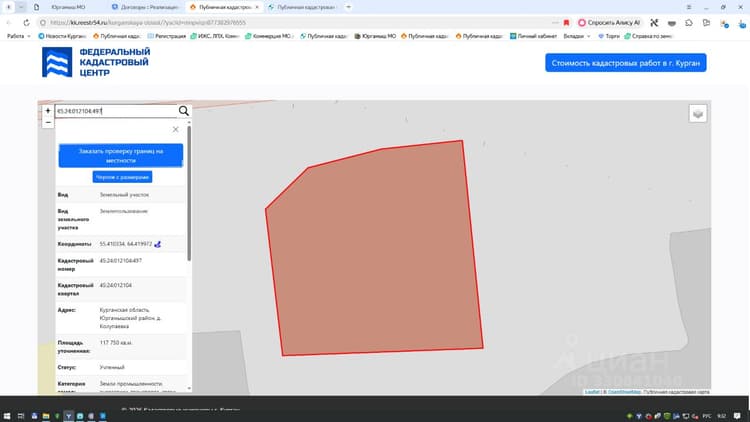This screenshot has height=422, width=750.
Task: Open the map layers switcher icon
Action: tap(698, 114)
